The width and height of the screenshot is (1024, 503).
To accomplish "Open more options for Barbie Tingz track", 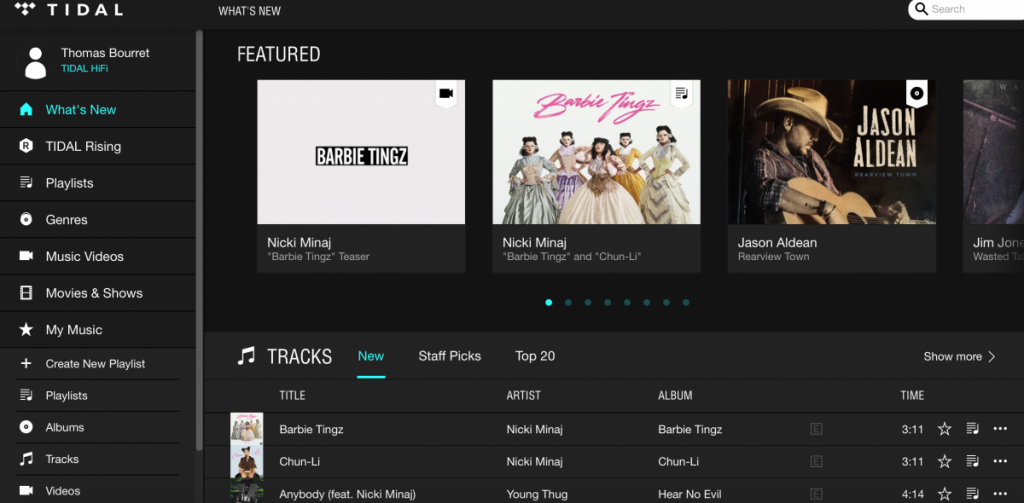I will click(x=1000, y=429).
